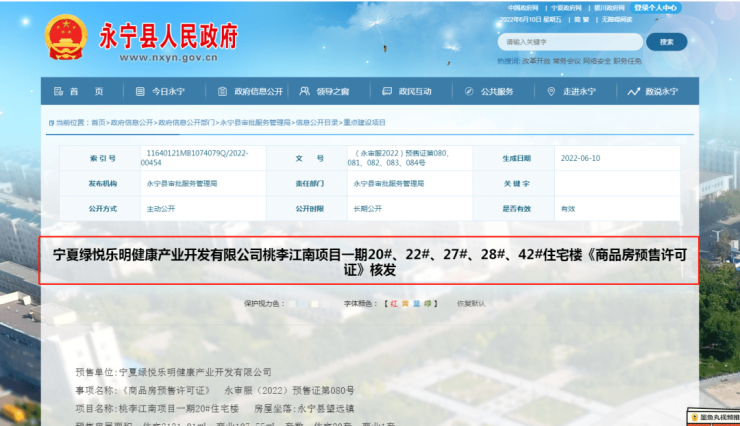Set font color to 绿 green
The image size is (740, 426).
pos(428,304)
